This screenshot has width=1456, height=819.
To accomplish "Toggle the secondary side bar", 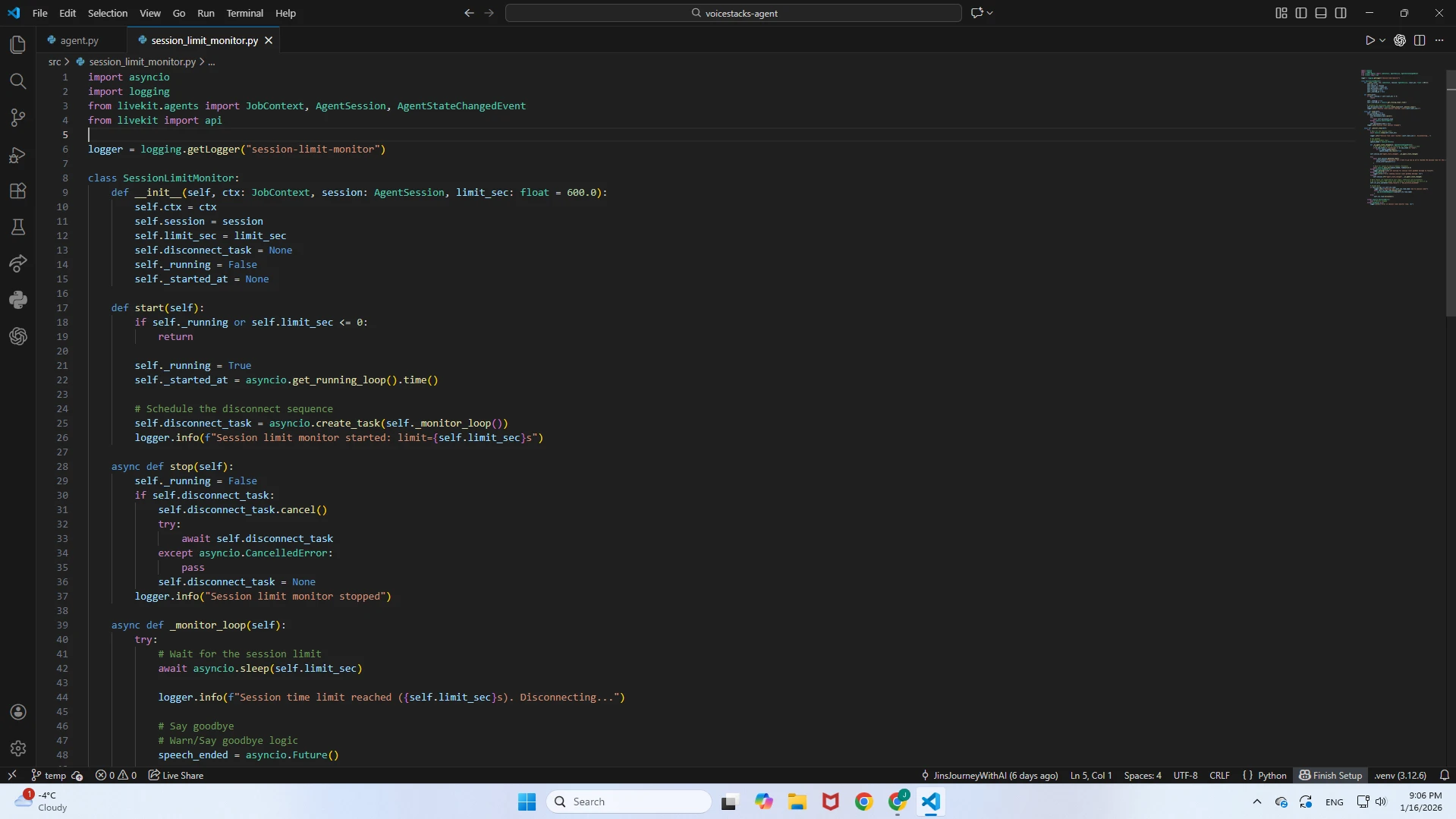I will (1341, 13).
